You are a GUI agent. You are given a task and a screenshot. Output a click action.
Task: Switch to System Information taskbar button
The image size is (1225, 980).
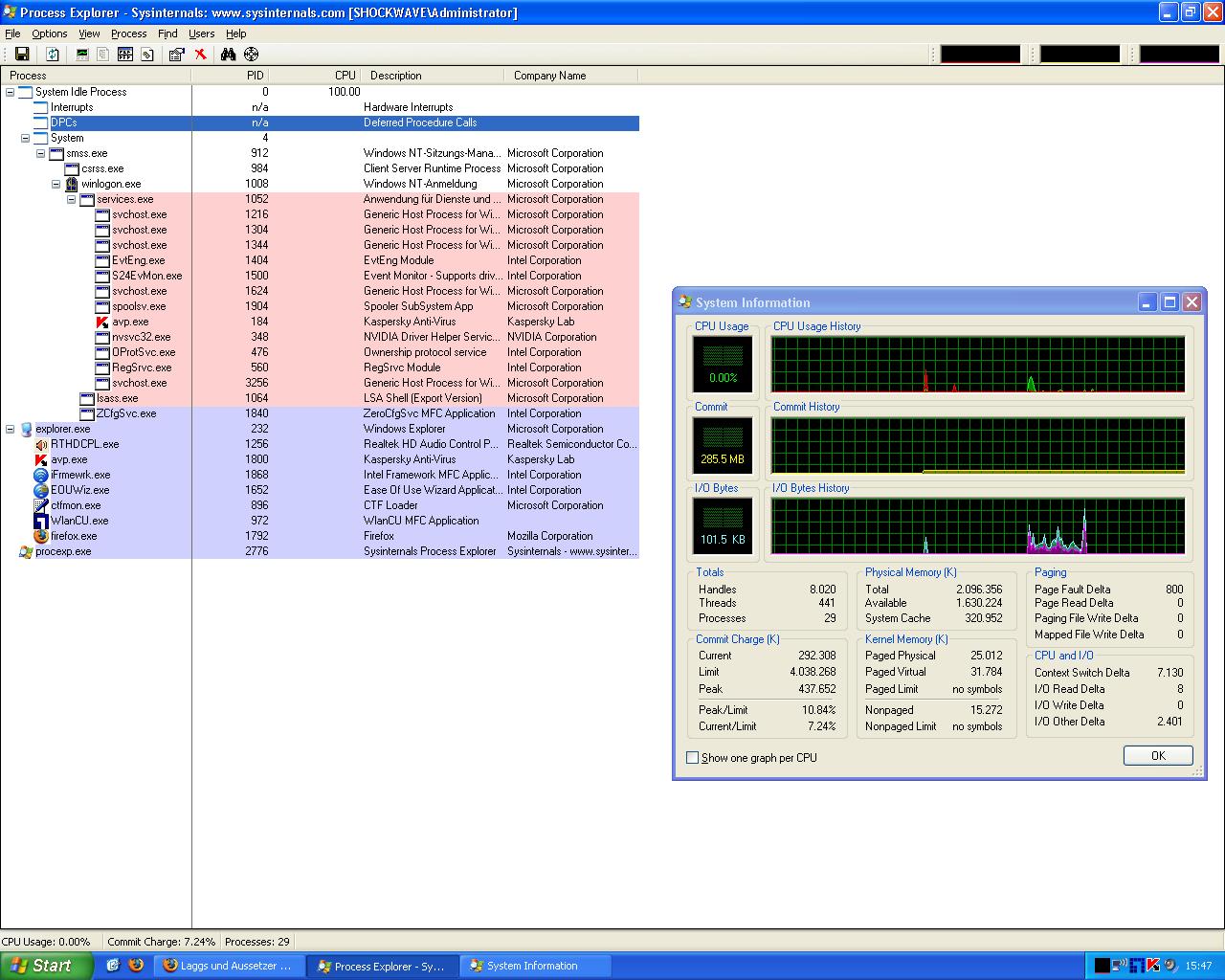click(536, 966)
